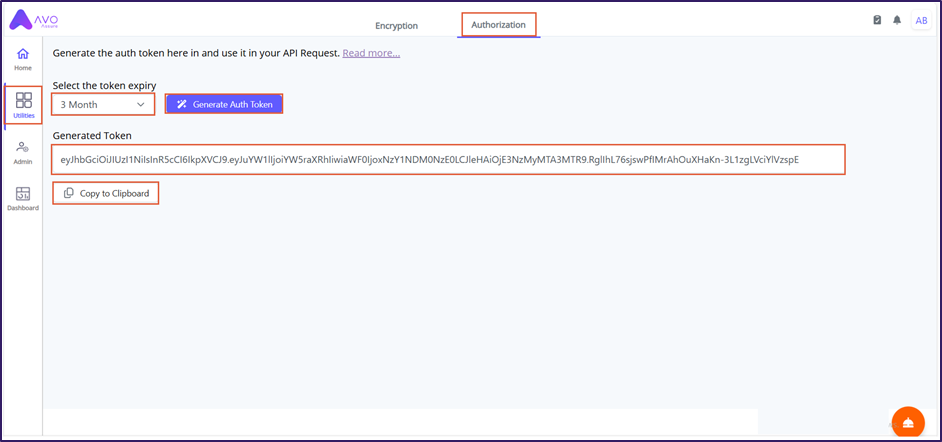
Task: Open the 3 Month expiry dropdown
Action: [102, 104]
